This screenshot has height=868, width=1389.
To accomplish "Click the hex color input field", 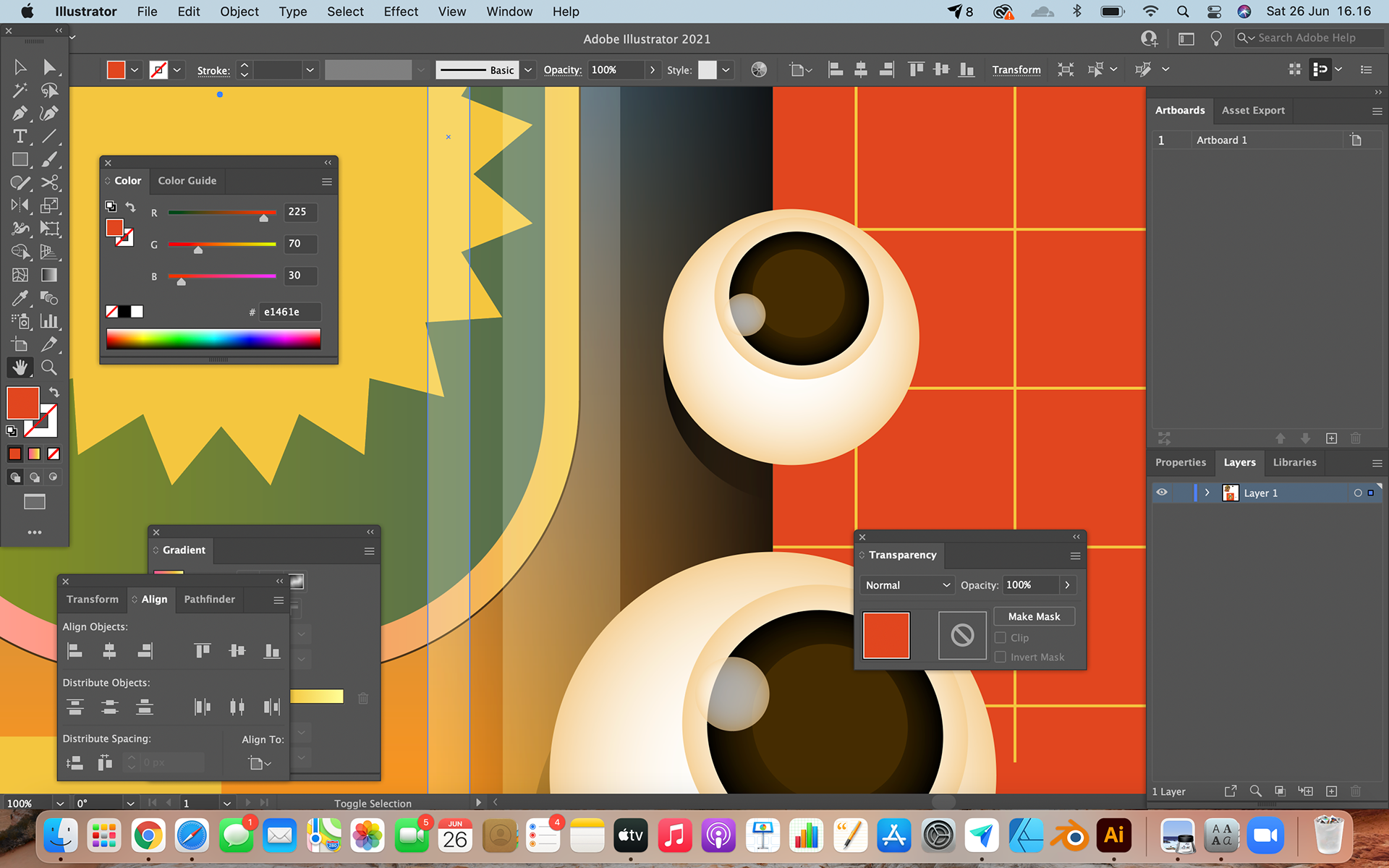I will tap(289, 312).
